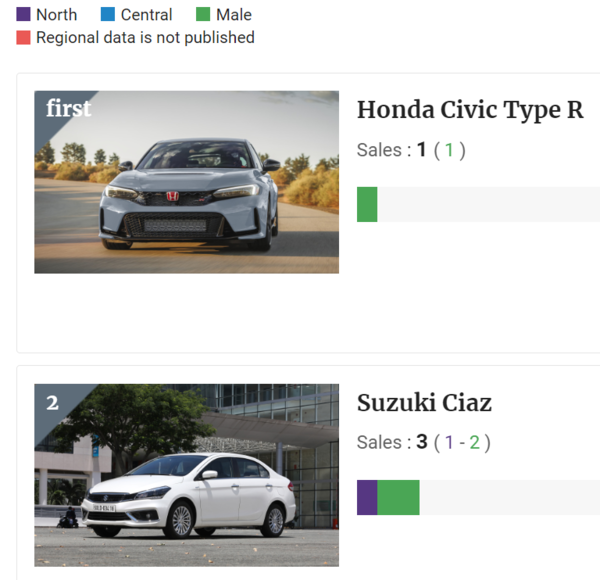Click the purple North legend swatch
The height and width of the screenshot is (580, 600).
[x=23, y=14]
